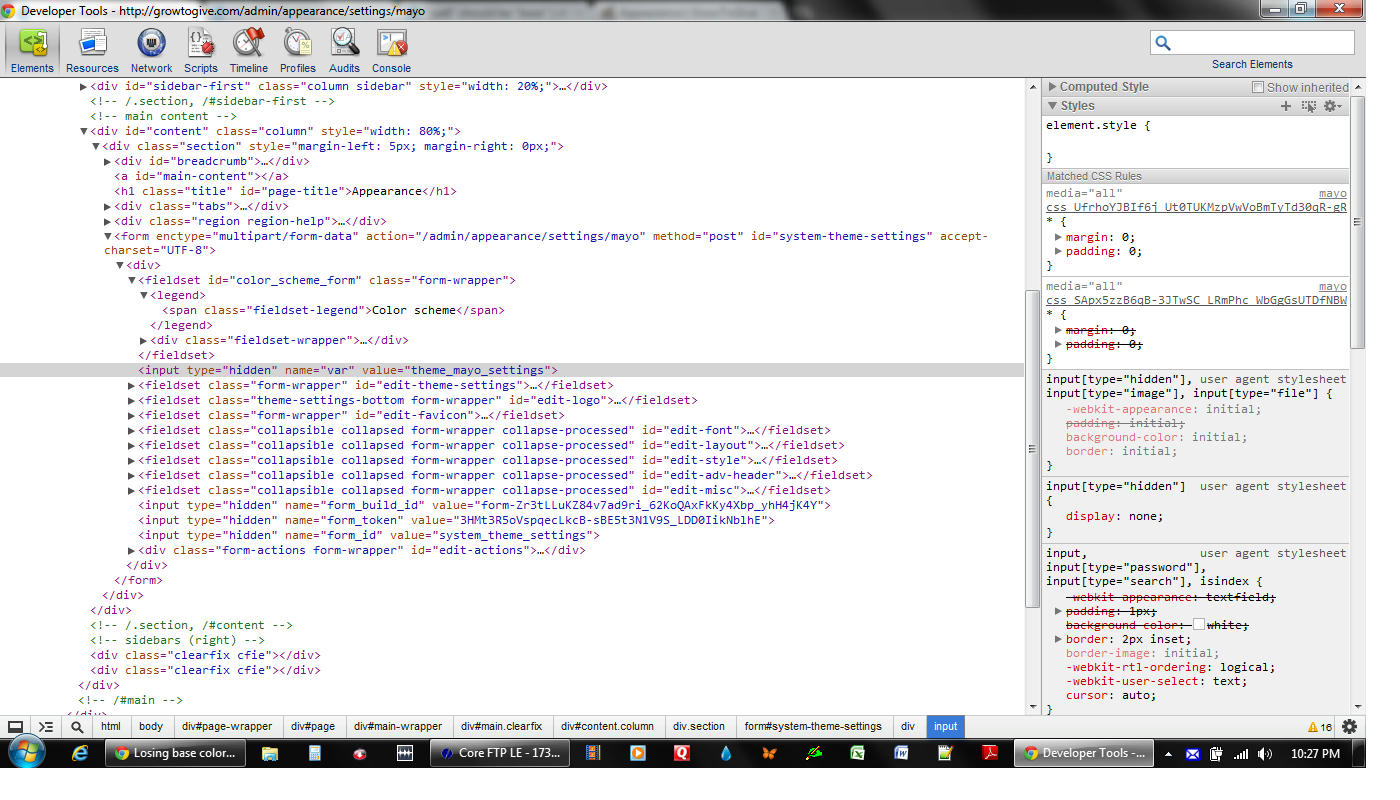
Task: Expand the div class tabs node
Action: (x=107, y=206)
